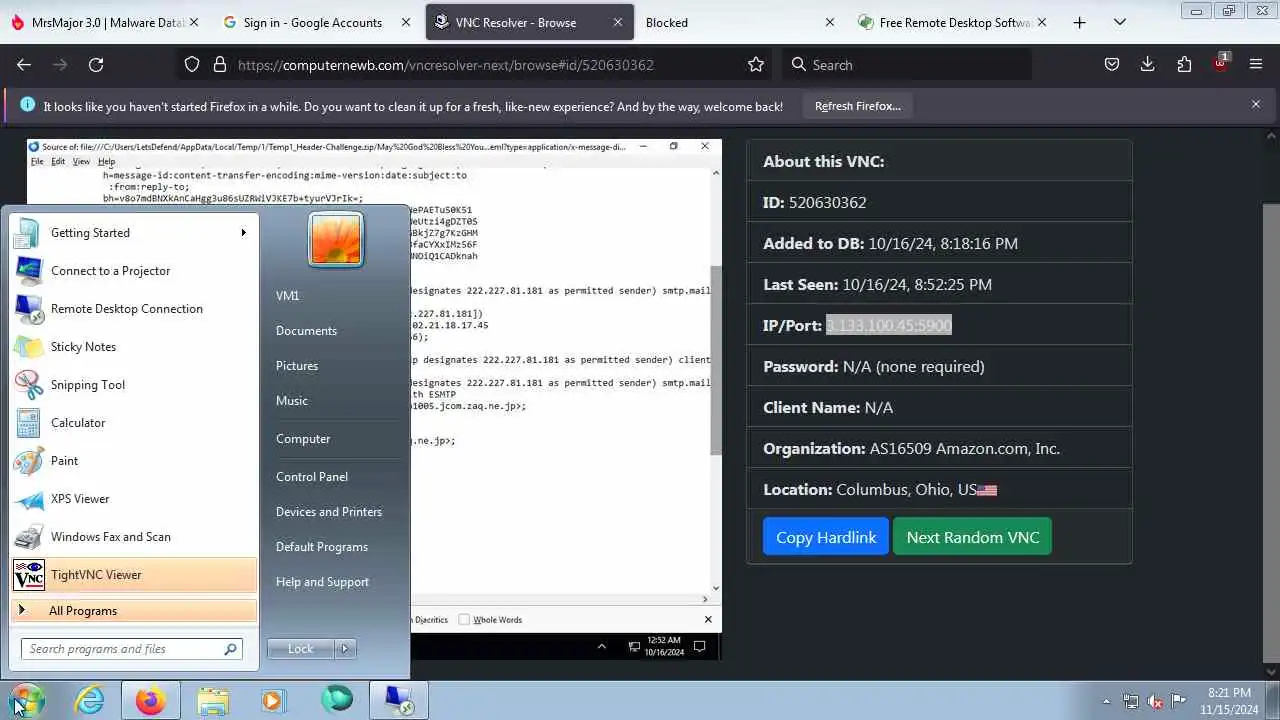Open Remote Desktop Connection in Start menu
The image size is (1280, 720).
click(x=134, y=309)
